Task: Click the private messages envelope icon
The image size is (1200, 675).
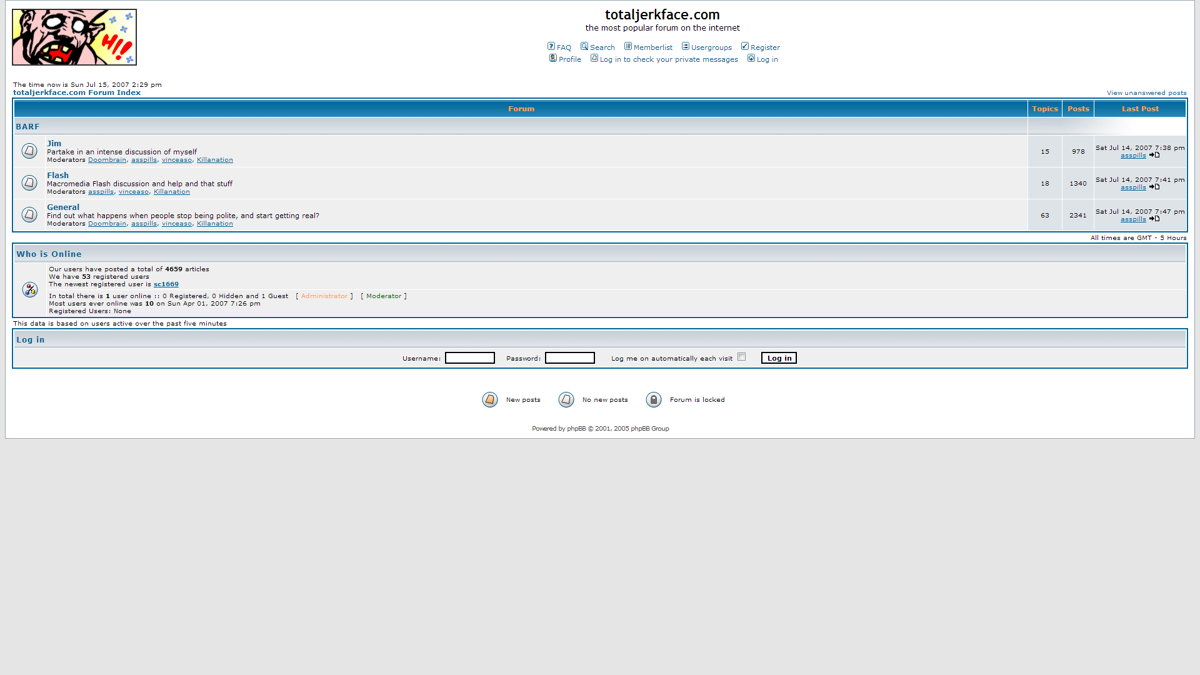Action: (594, 58)
